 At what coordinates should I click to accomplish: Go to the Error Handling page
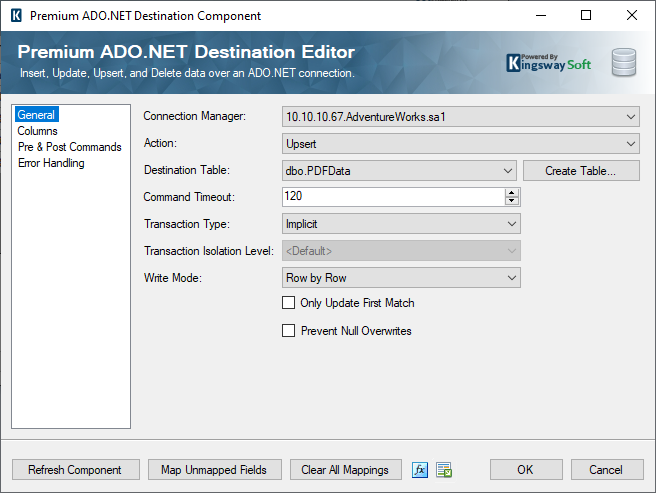coord(51,163)
